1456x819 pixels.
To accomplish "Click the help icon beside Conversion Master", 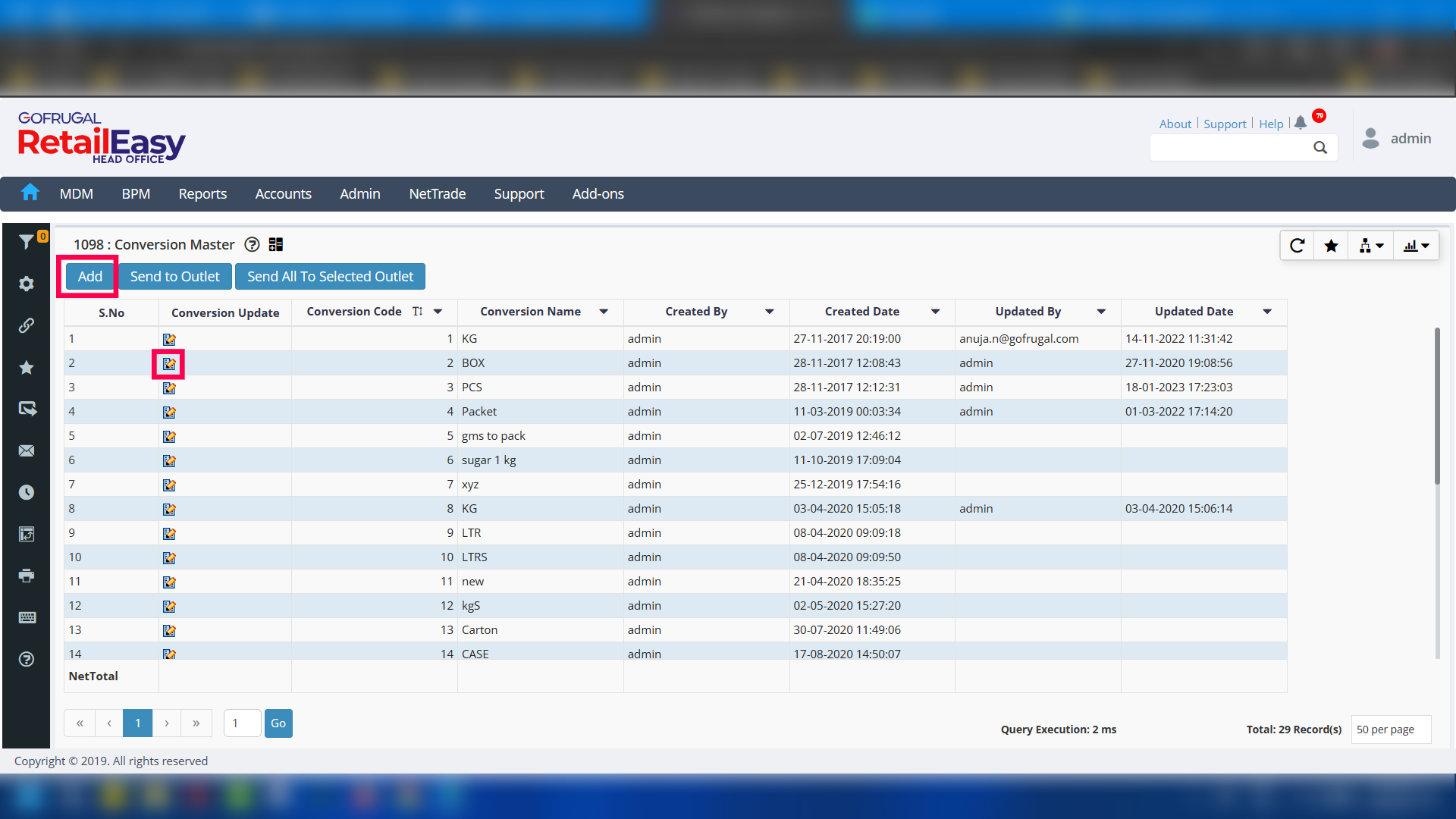I will coord(252,244).
